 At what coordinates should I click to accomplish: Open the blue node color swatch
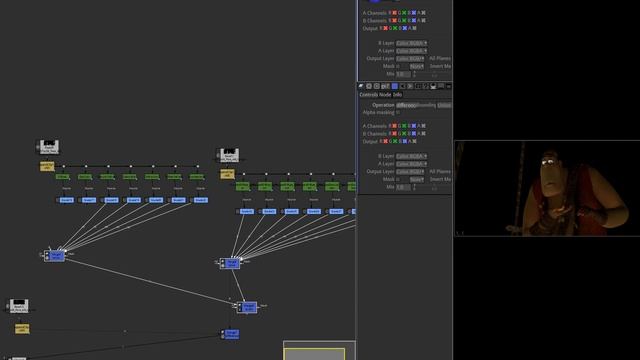coord(394,86)
